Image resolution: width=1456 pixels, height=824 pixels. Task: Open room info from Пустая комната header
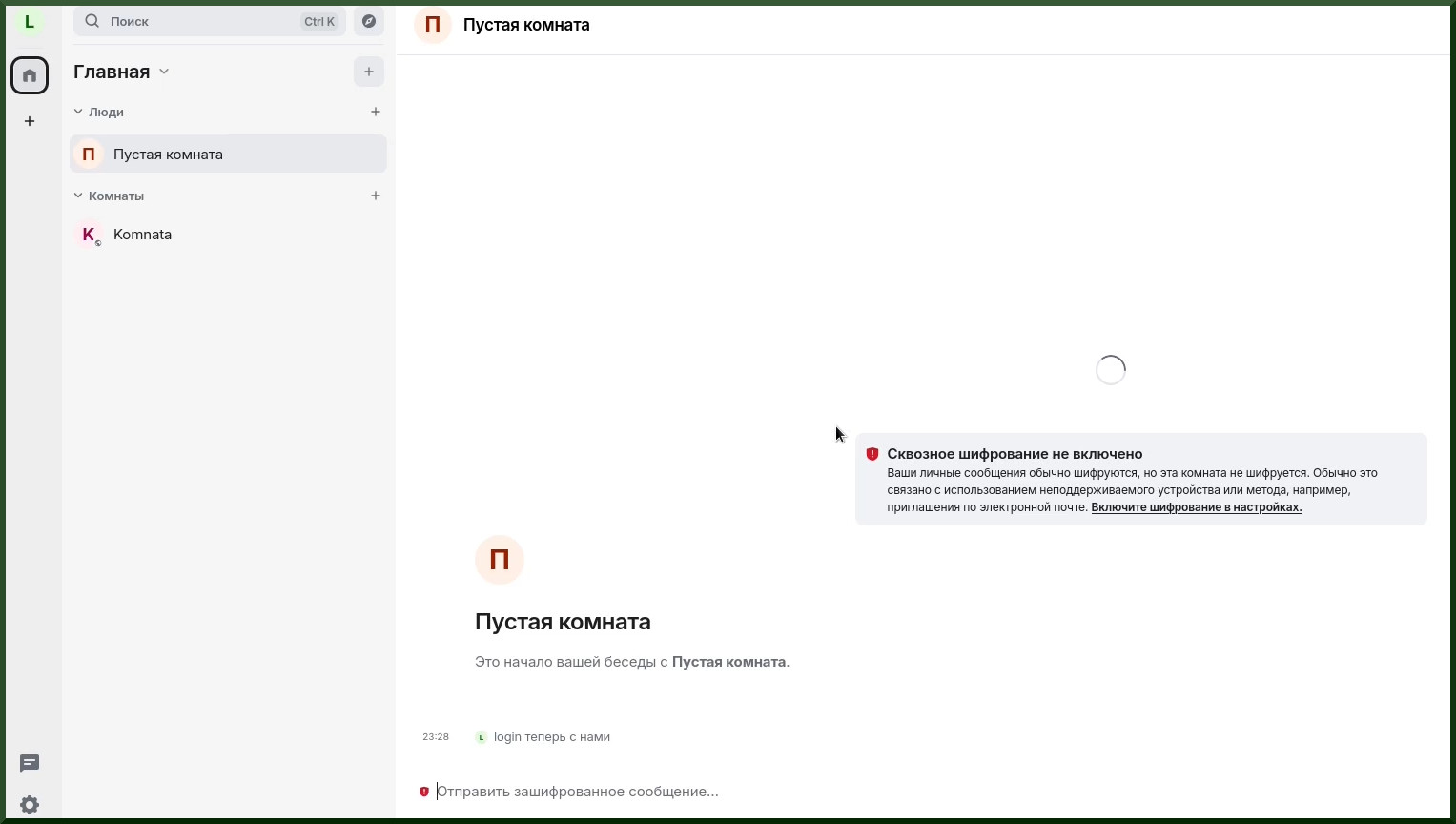click(526, 25)
